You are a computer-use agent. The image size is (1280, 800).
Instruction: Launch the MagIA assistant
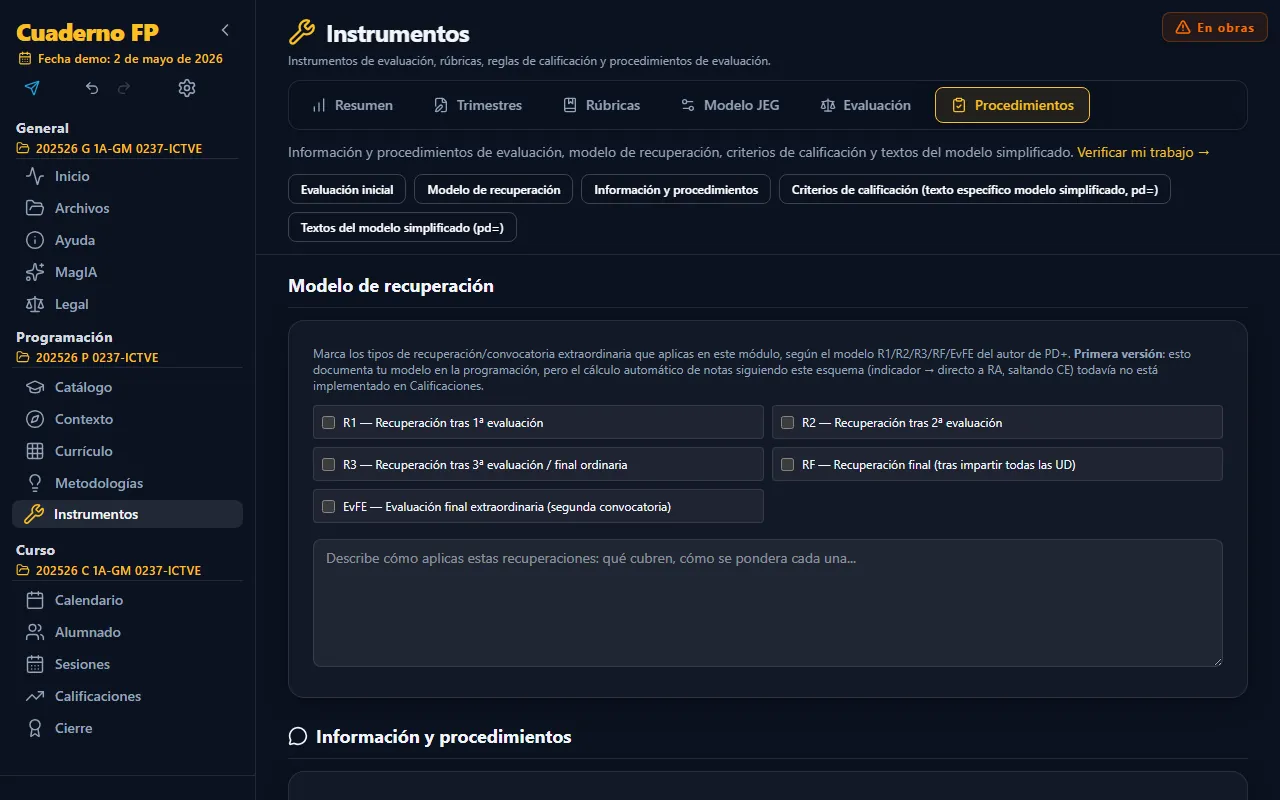128,272
